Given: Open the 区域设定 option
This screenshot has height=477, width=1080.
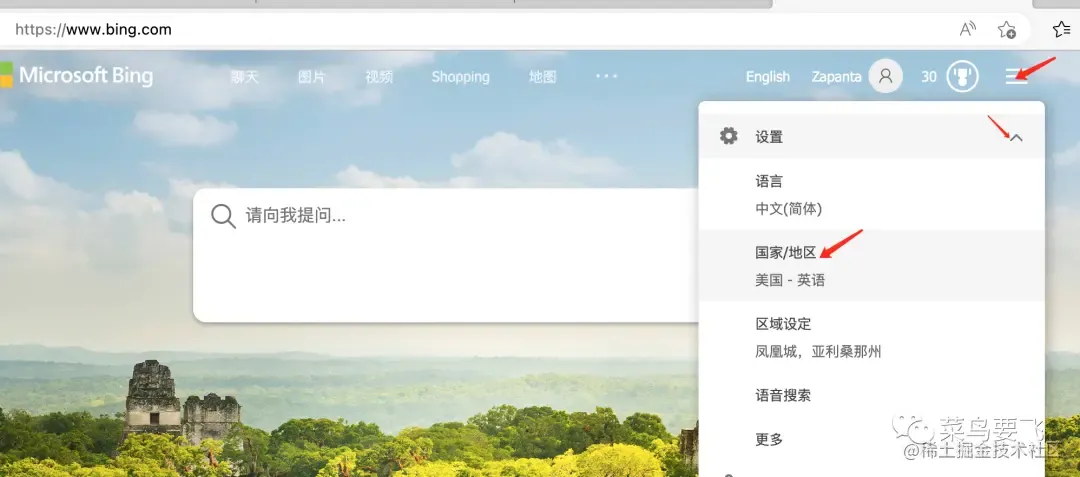Looking at the screenshot, I should coord(871,337).
